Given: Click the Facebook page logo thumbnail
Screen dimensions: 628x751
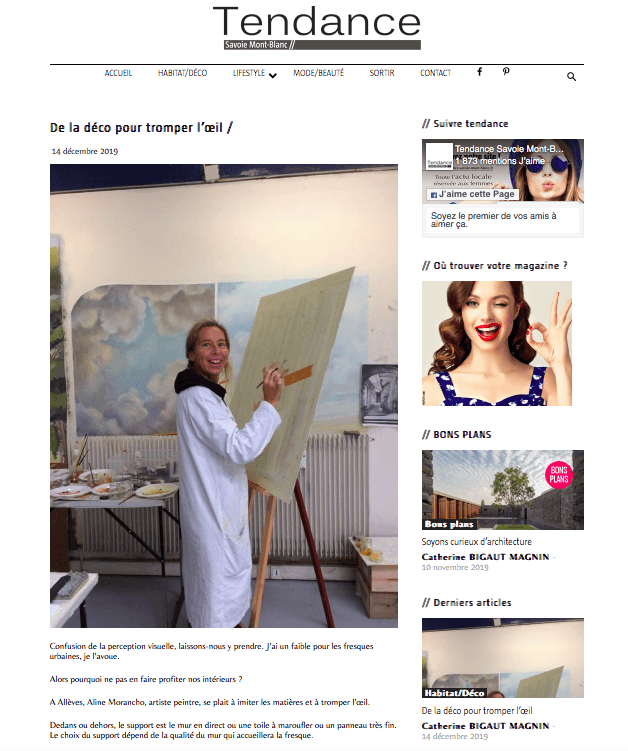Looking at the screenshot, I should click(x=439, y=156).
